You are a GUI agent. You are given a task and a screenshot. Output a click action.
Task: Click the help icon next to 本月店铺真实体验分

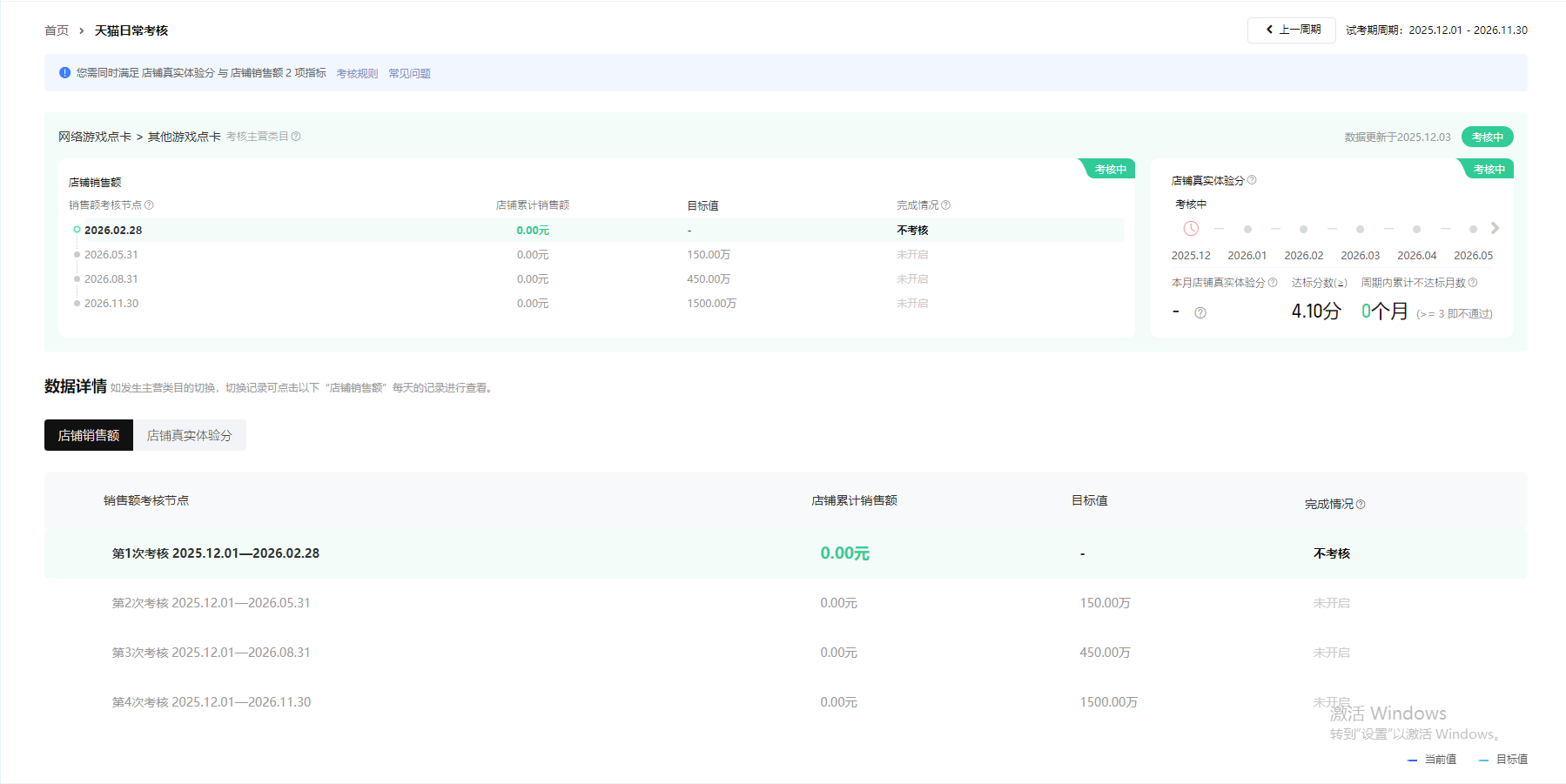point(1273,283)
